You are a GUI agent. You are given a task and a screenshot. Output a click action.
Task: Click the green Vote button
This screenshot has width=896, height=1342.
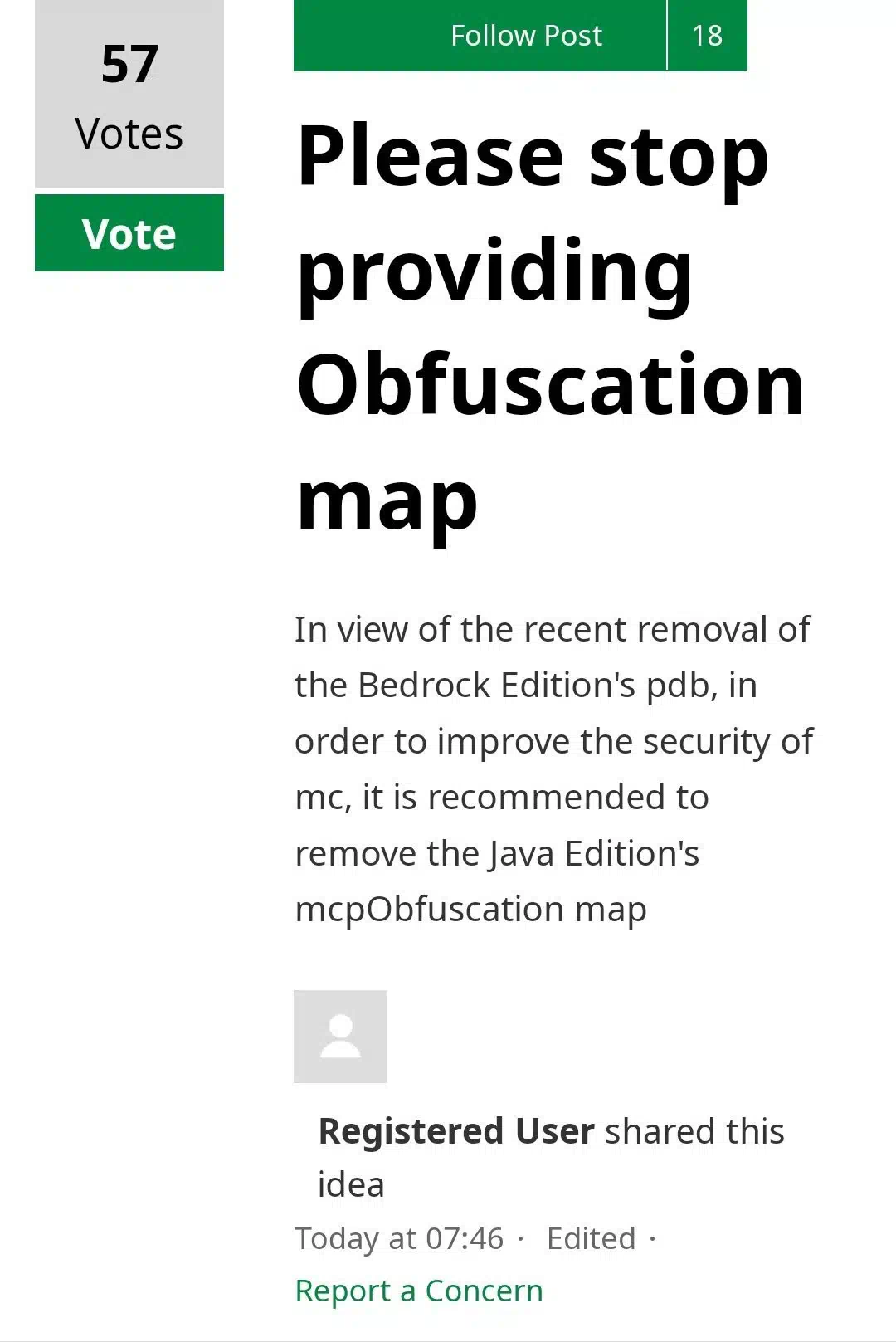click(129, 233)
